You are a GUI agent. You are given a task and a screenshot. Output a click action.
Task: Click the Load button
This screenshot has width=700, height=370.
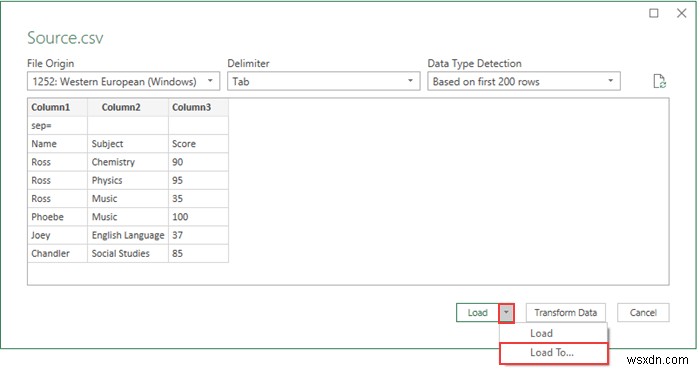point(477,313)
